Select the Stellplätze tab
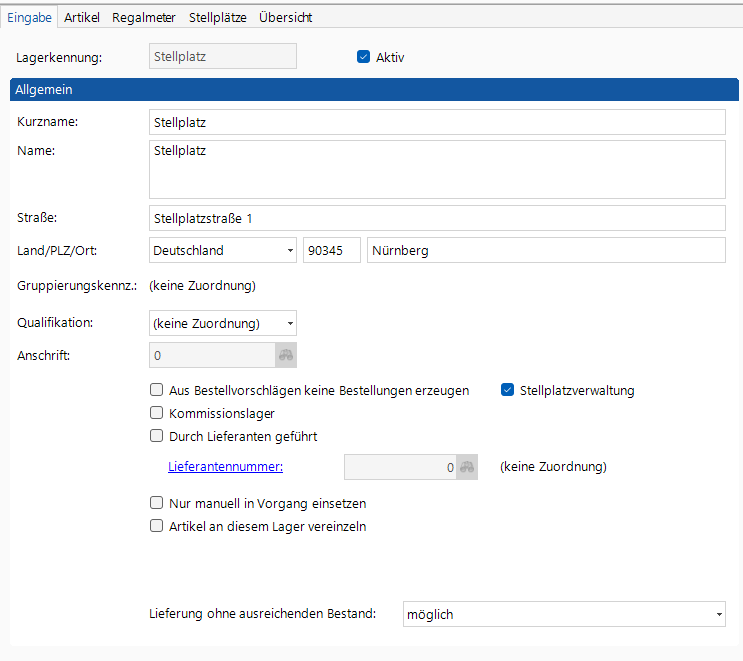This screenshot has width=743, height=661. click(x=217, y=18)
